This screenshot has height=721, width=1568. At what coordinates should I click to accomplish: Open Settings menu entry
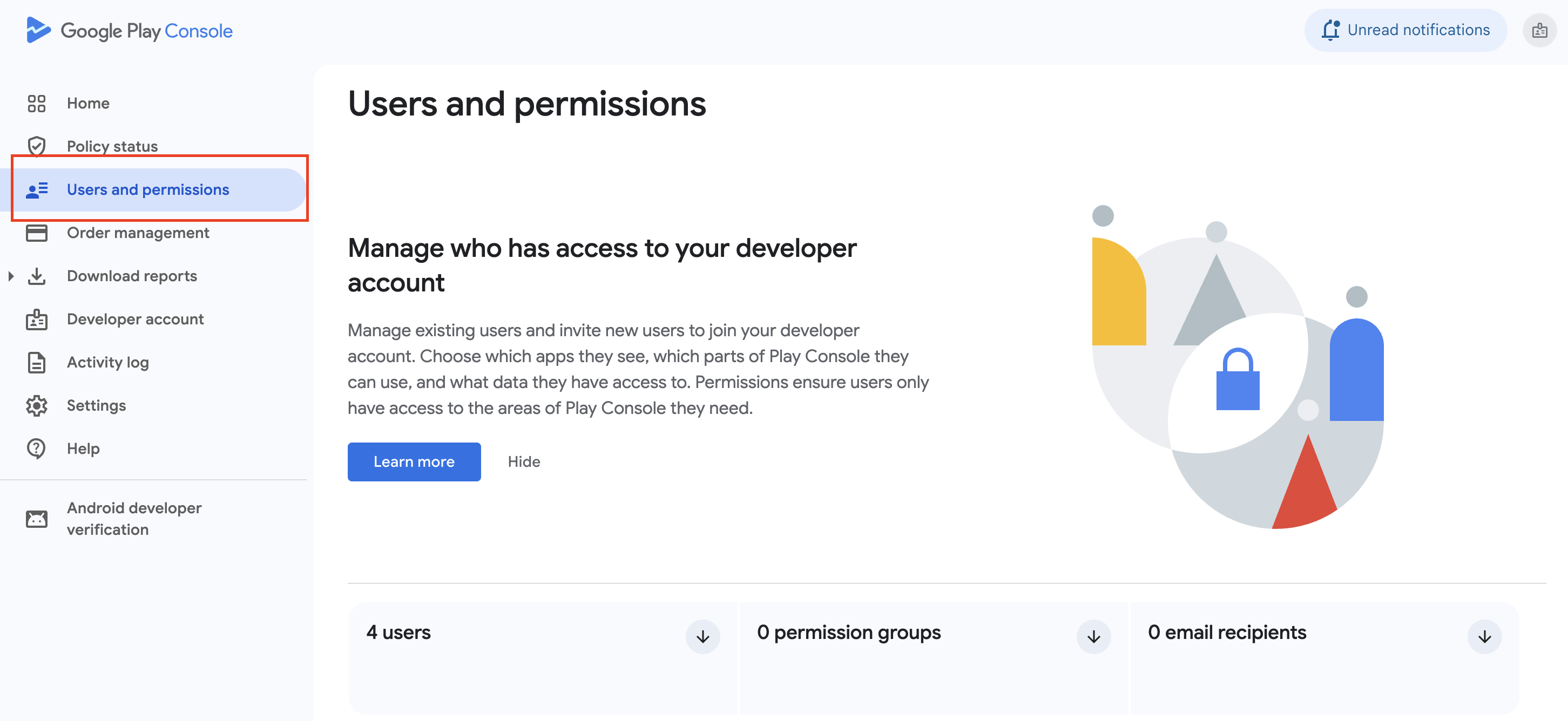click(x=96, y=406)
